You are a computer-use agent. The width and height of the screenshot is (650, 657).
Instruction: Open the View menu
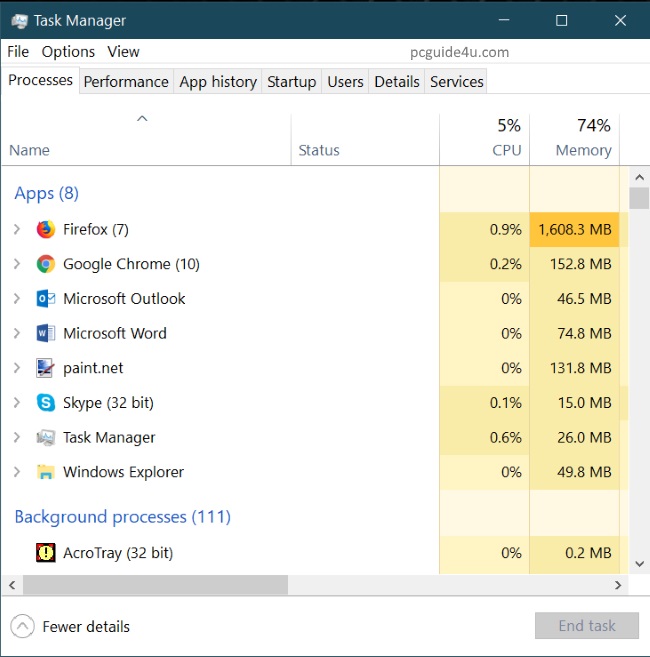[123, 52]
